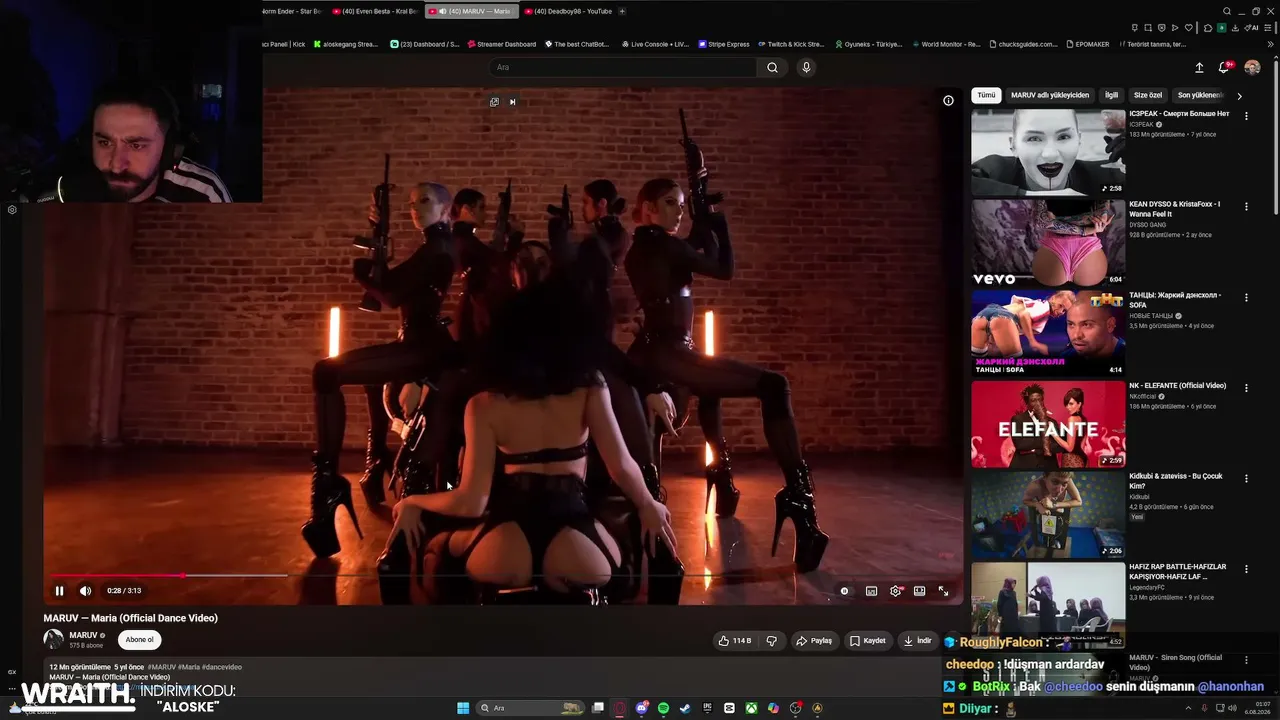This screenshot has height=720, width=1280.
Task: Open the NK - ELEFANTE video title
Action: click(1177, 386)
